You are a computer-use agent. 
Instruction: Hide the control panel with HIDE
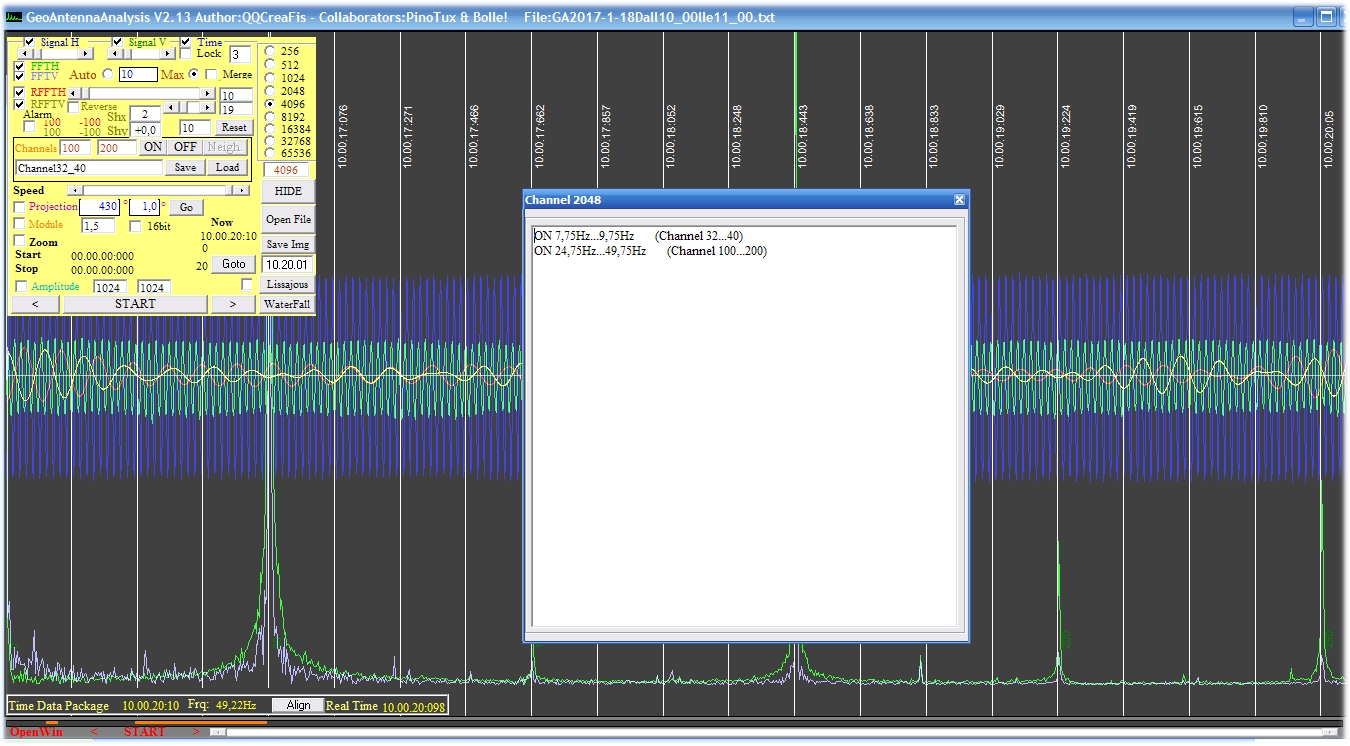pyautogui.click(x=288, y=191)
